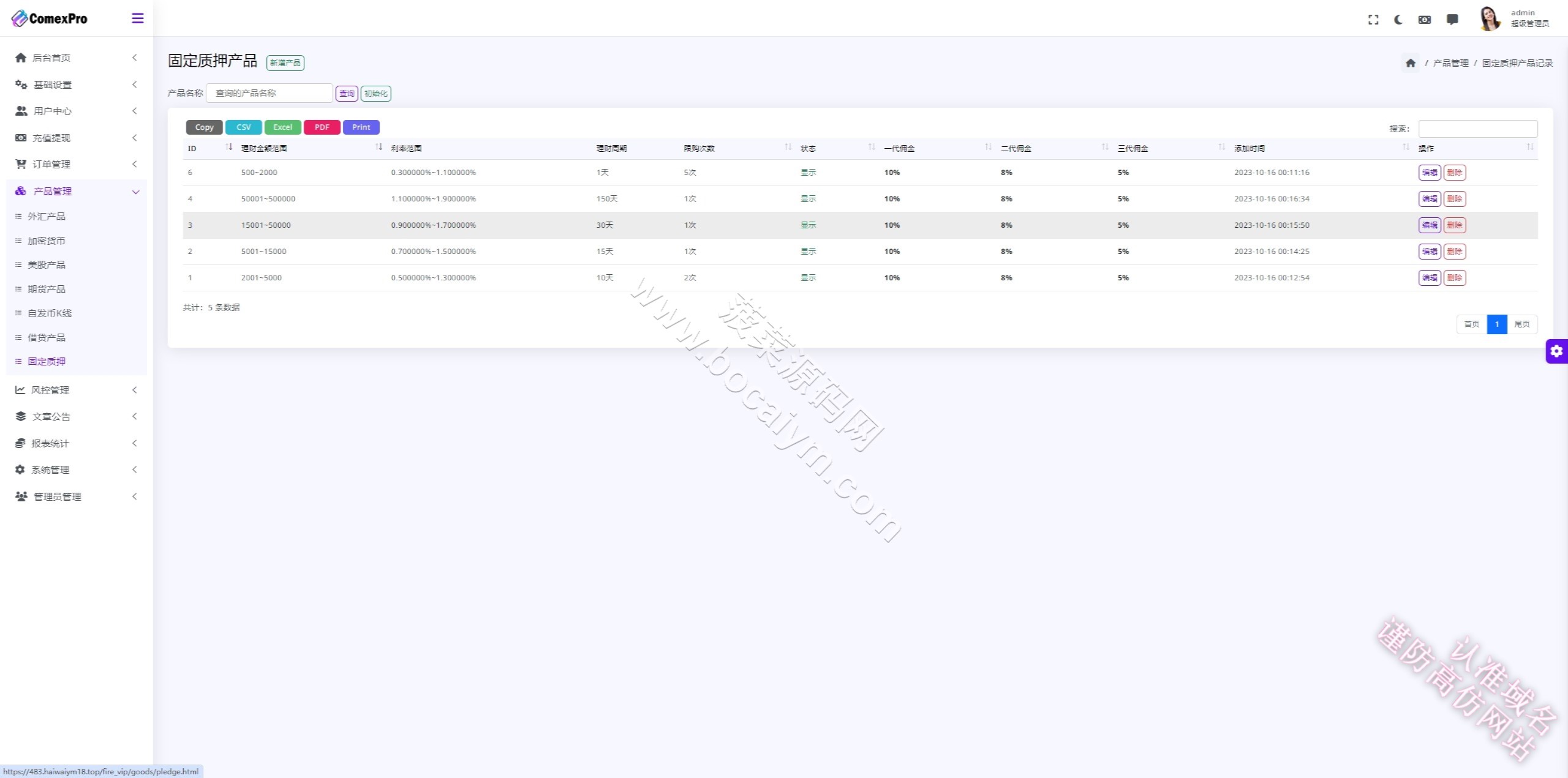This screenshot has height=778, width=1568.
Task: Open the 美股产品 submenu item
Action: [x=47, y=264]
